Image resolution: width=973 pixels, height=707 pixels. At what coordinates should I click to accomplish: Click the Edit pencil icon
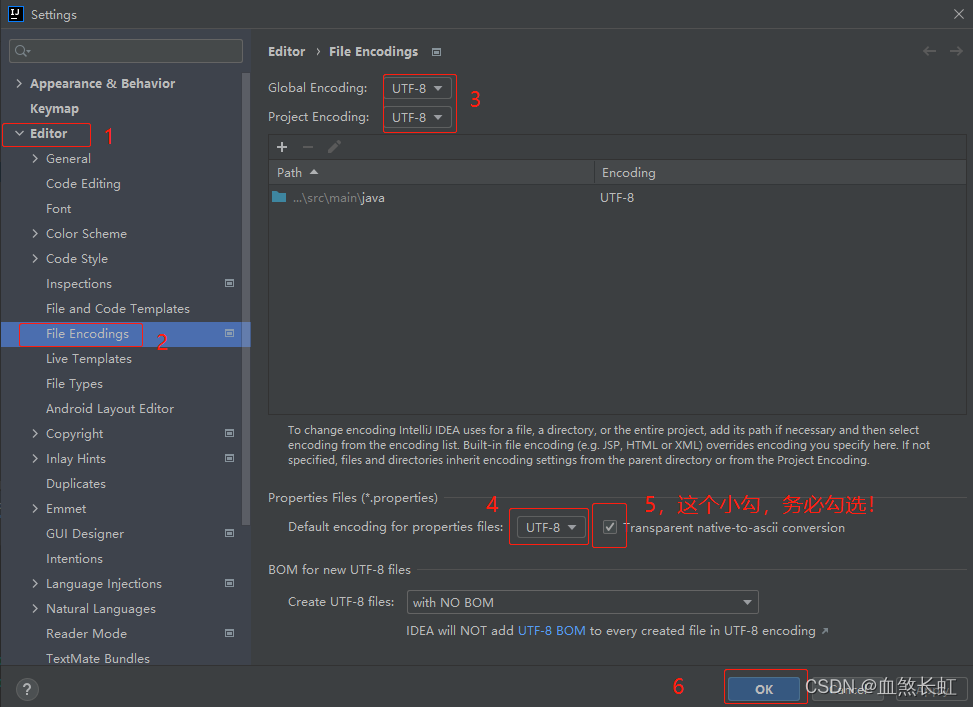click(334, 147)
